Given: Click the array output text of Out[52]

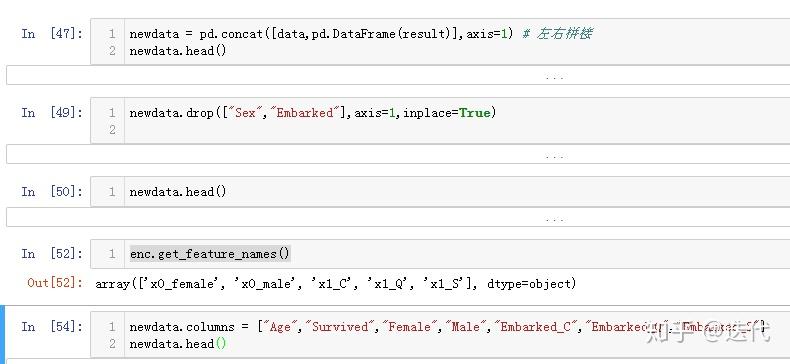Looking at the screenshot, I should (336, 284).
